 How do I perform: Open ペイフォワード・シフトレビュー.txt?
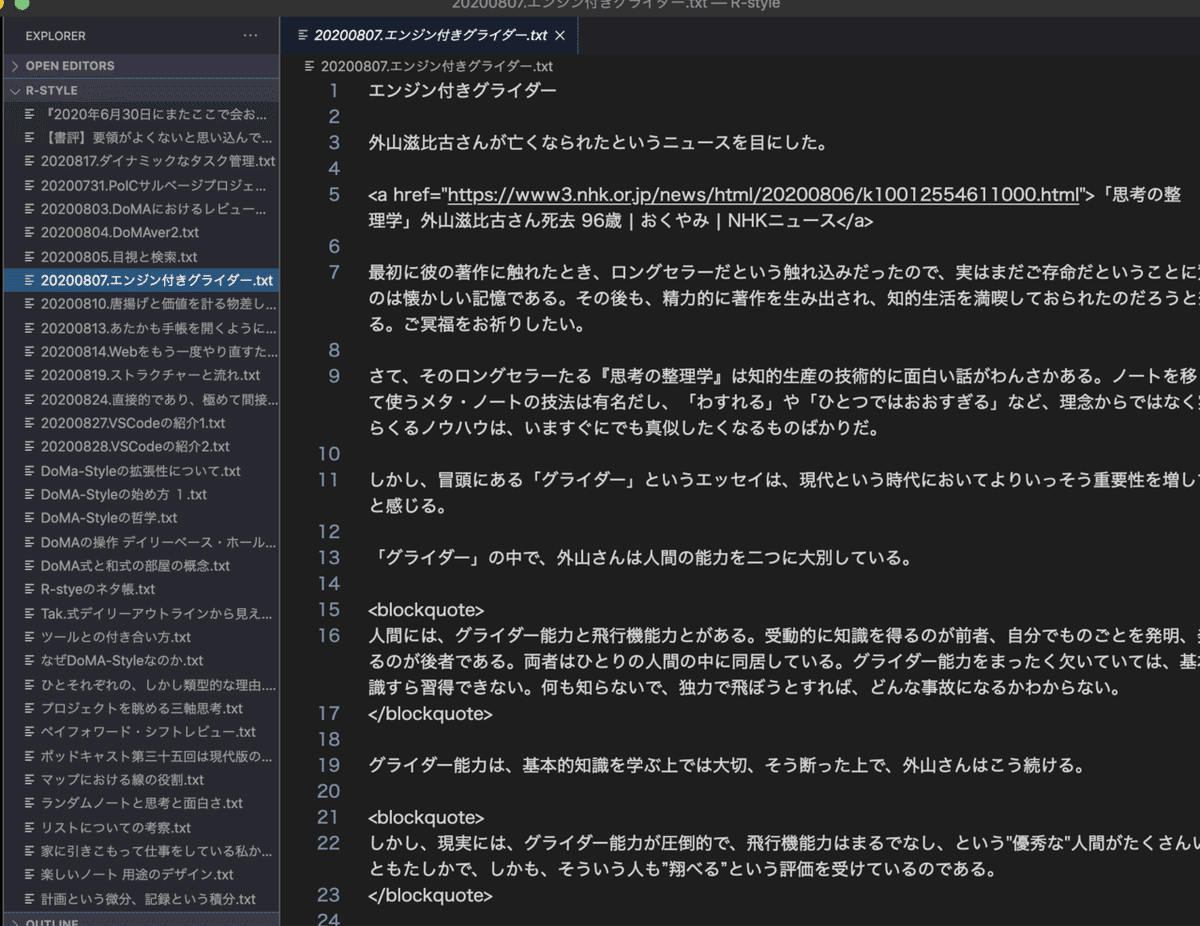[141, 732]
